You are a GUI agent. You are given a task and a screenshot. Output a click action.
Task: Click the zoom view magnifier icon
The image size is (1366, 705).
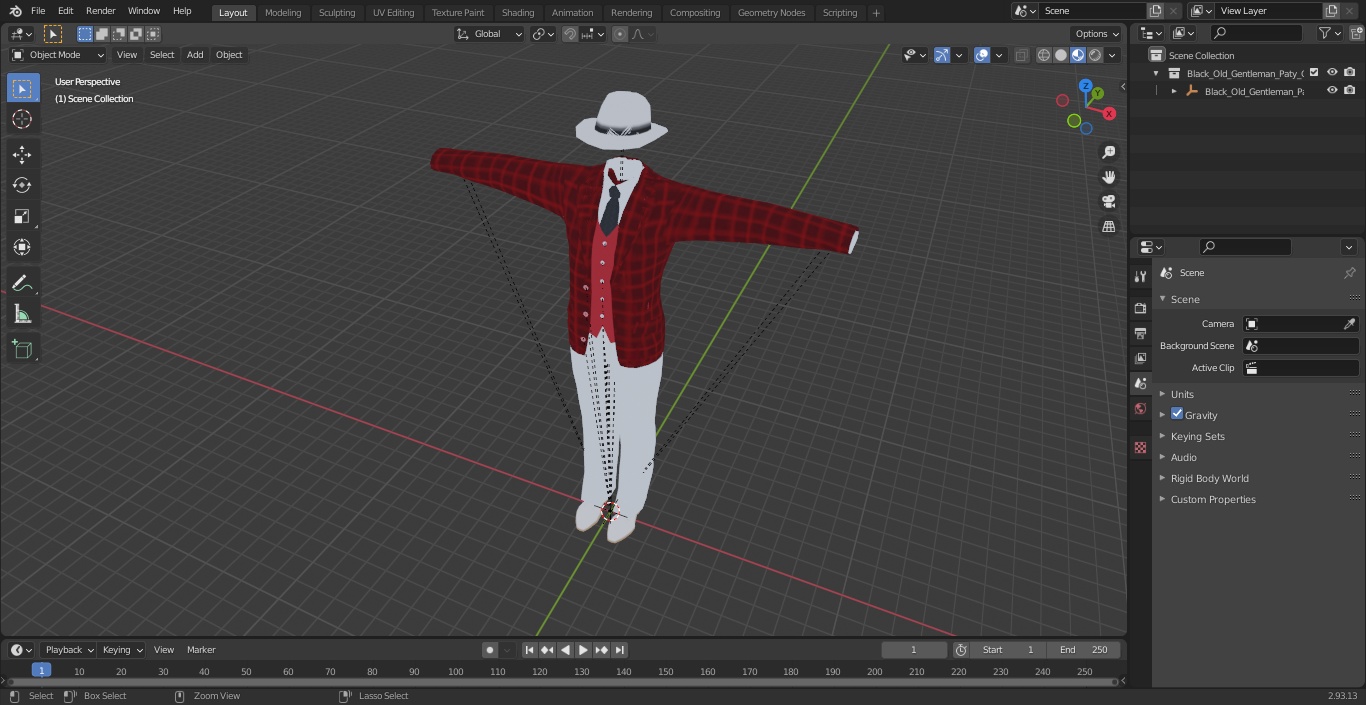pyautogui.click(x=1108, y=152)
